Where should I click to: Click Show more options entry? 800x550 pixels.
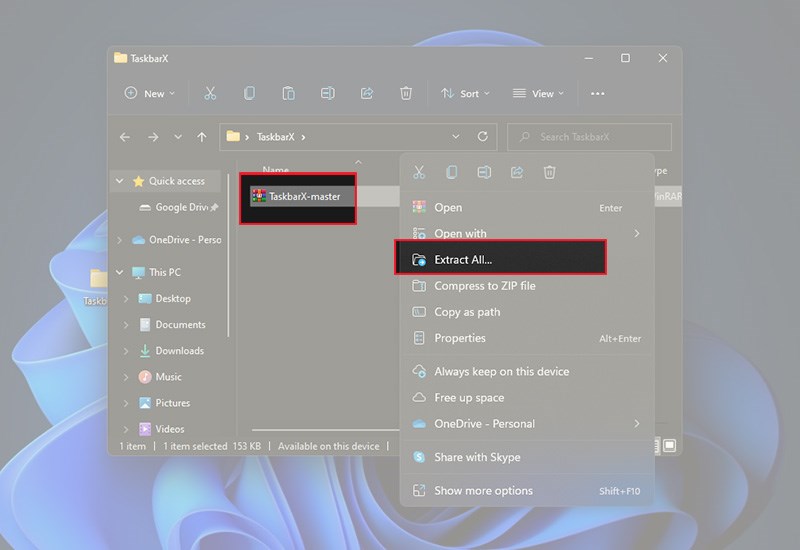point(483,491)
